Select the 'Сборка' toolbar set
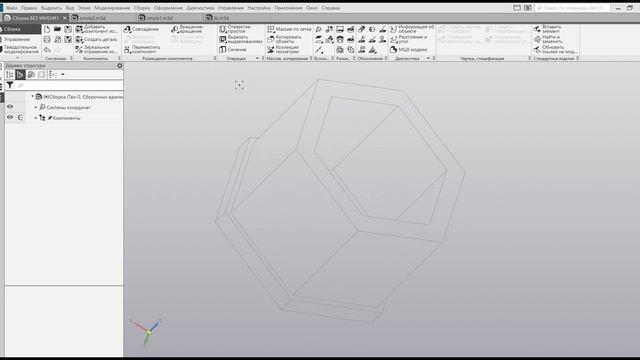The image size is (640, 360). click(x=20, y=29)
